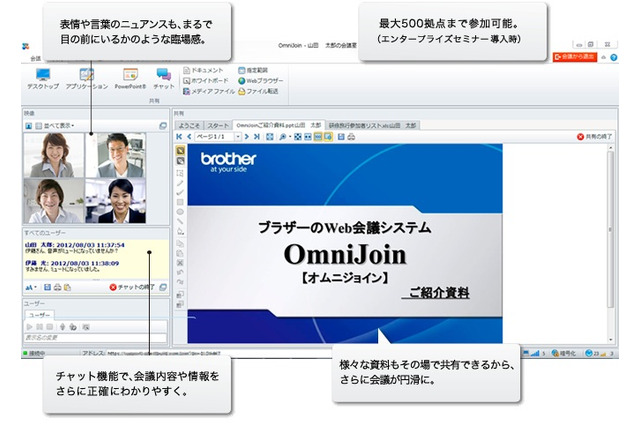Copy the chat contents
The width and height of the screenshot is (640, 426).
point(67,287)
